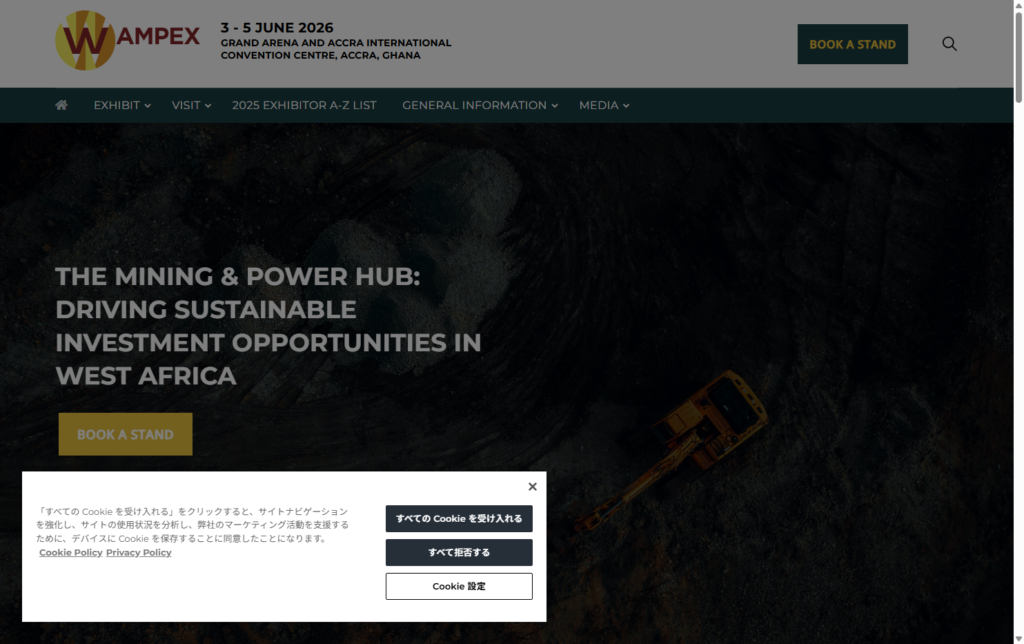The image size is (1024, 644).
Task: Accept all cookies using the top banner button
Action: pos(459,519)
